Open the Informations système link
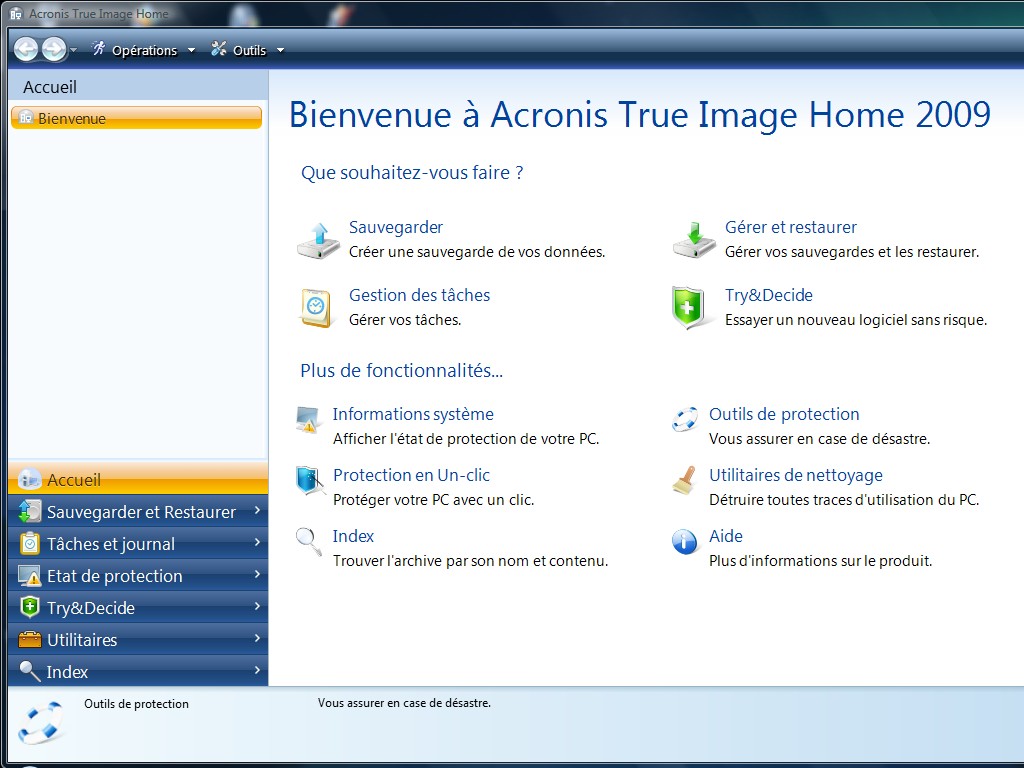Screen dimensions: 1024x768 [x=413, y=414]
